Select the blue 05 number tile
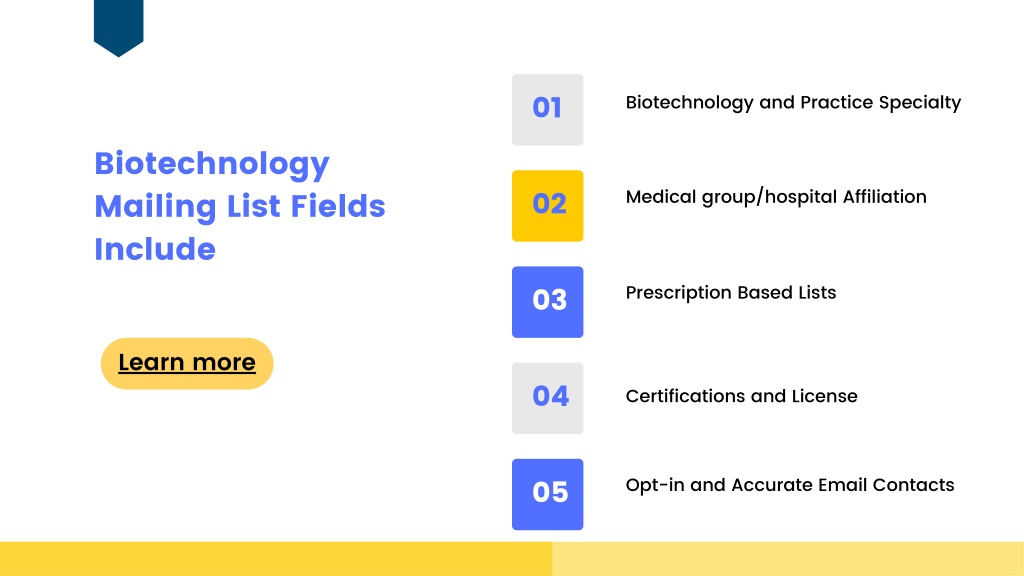Viewport: 1024px width, 576px height. point(547,494)
